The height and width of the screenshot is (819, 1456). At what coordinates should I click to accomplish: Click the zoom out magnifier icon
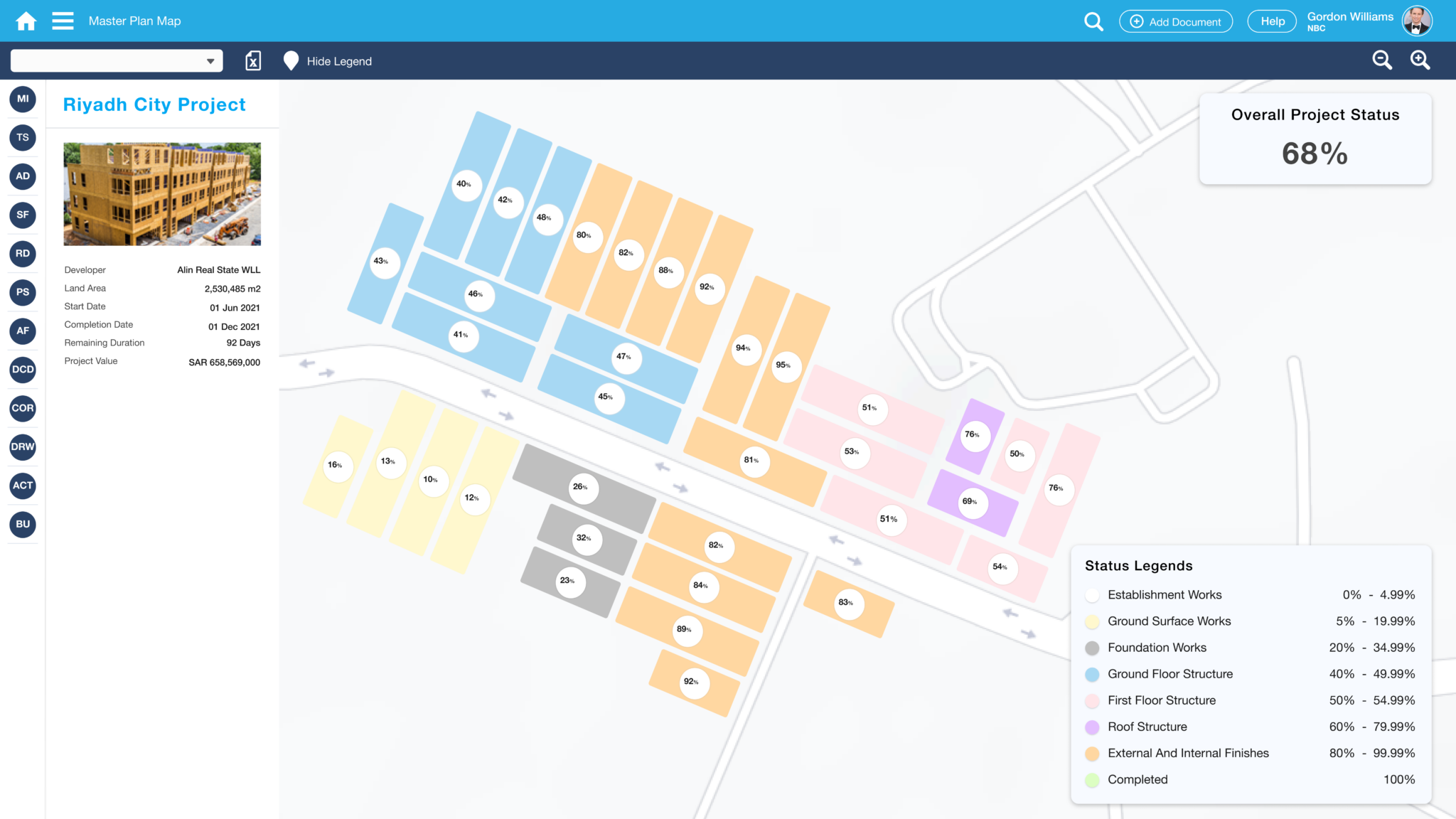[1381, 60]
